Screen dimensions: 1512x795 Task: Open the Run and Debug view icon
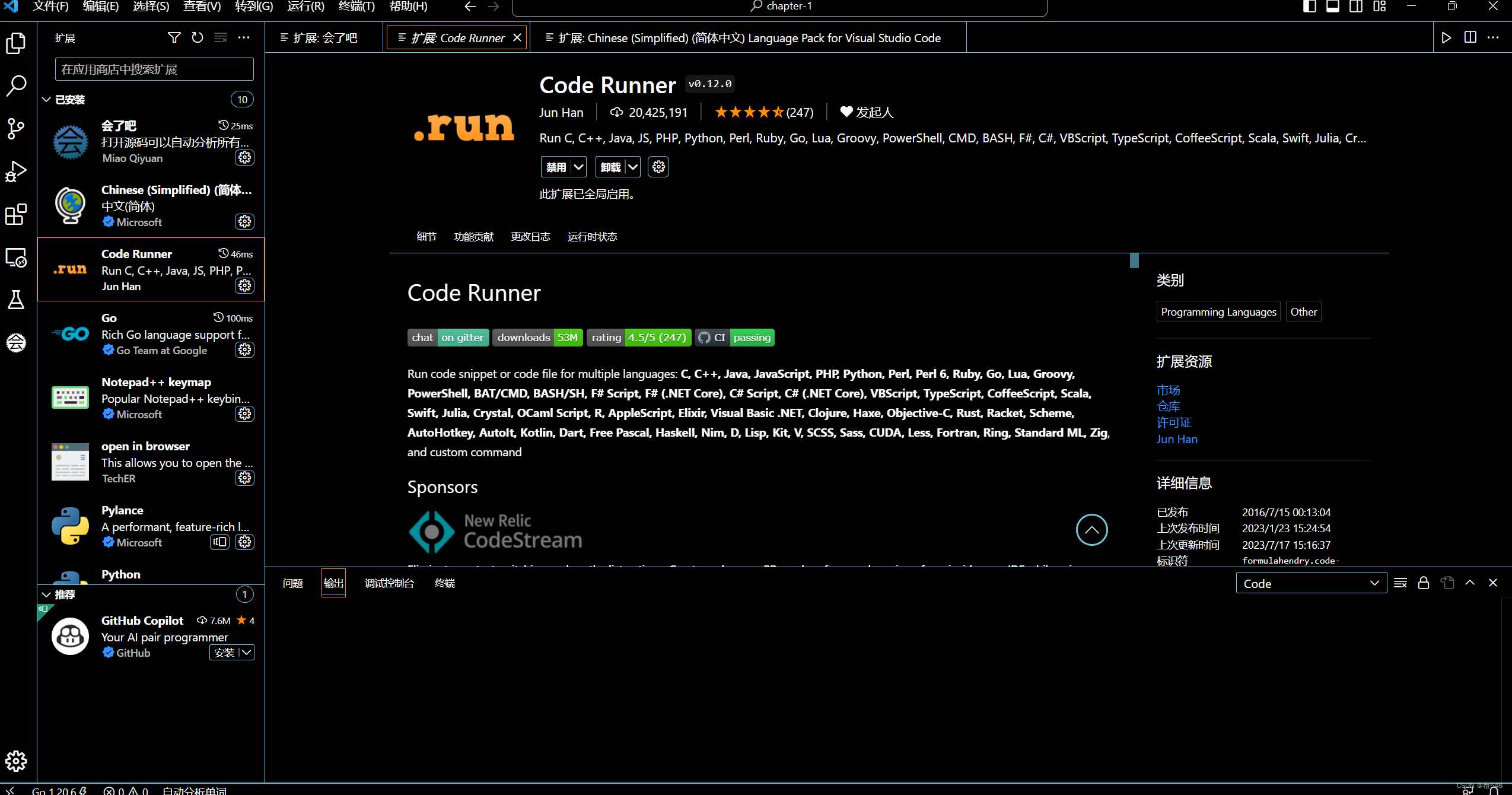16,171
